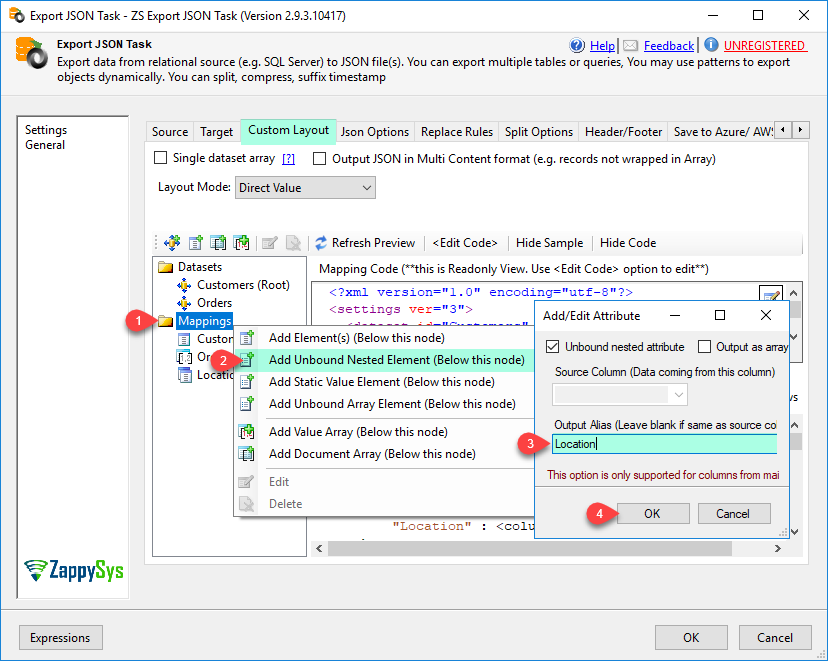Click the yellow Mappings folder icon
The image size is (828, 661).
coord(165,321)
